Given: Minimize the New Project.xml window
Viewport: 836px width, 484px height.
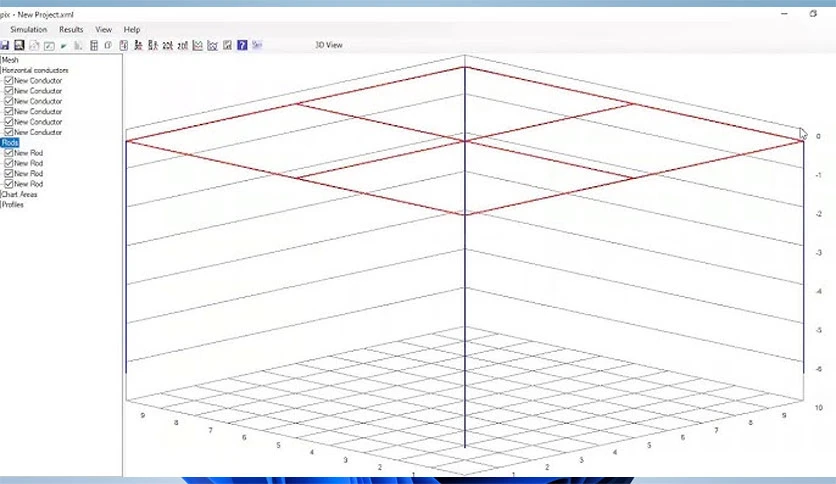Looking at the screenshot, I should (x=784, y=14).
